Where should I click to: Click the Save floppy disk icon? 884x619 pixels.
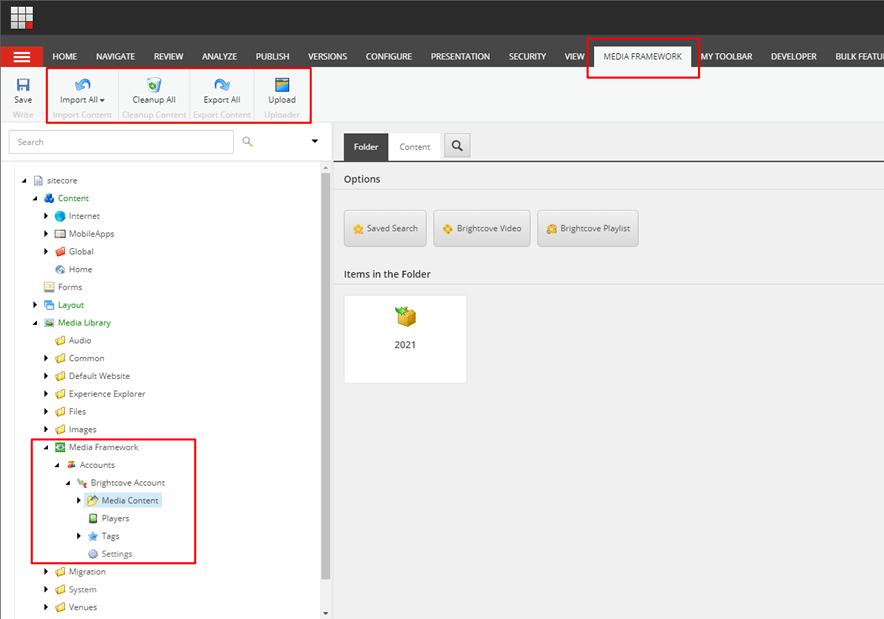(23, 85)
